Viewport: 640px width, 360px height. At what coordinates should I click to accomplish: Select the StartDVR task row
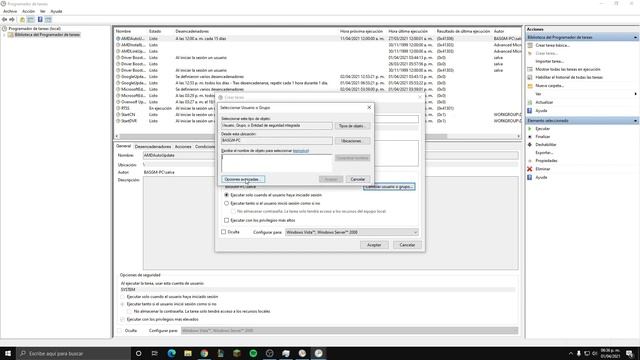click(318, 121)
